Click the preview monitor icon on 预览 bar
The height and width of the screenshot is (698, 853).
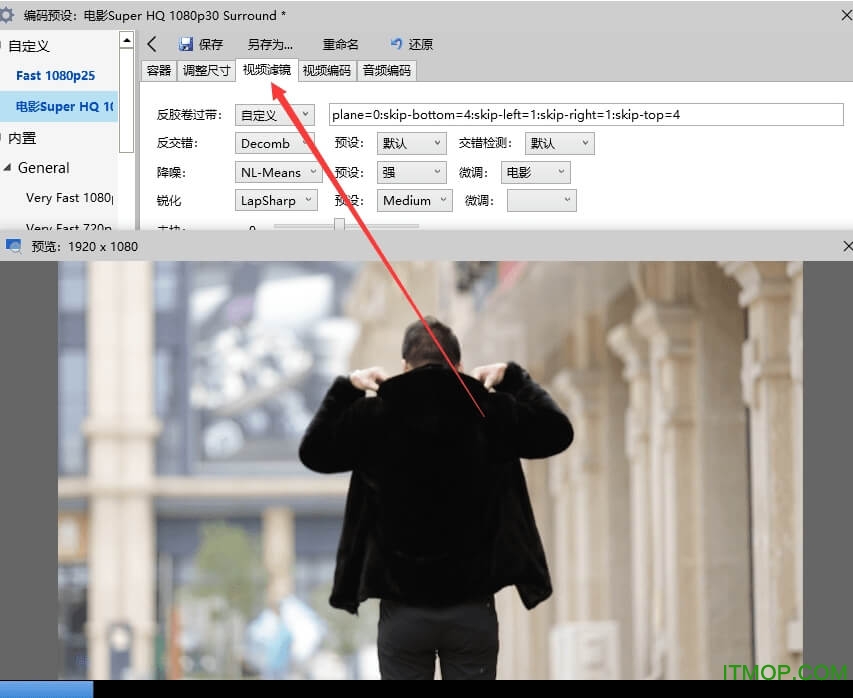tap(11, 246)
